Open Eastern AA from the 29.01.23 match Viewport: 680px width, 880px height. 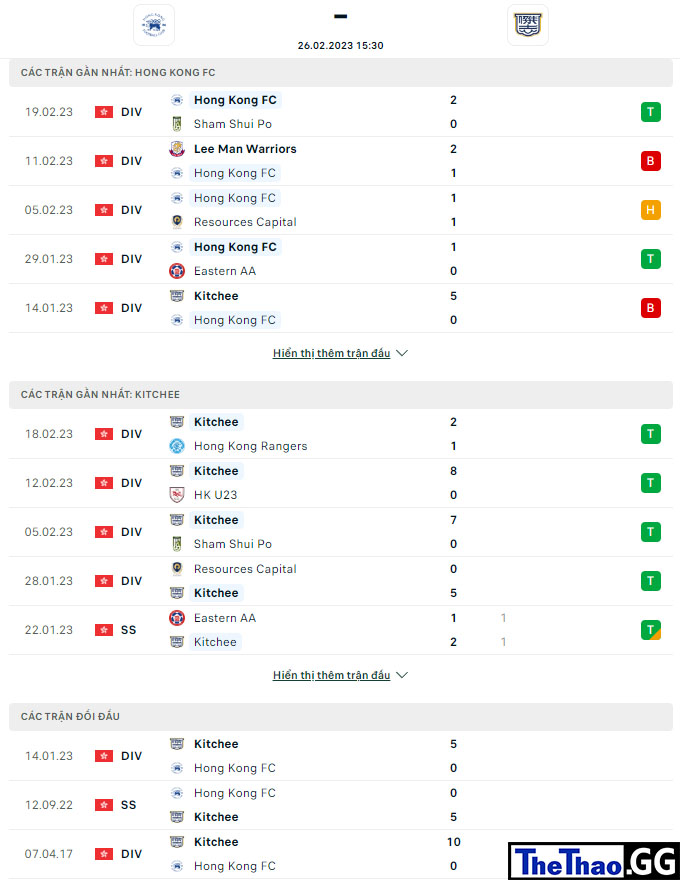click(x=225, y=271)
